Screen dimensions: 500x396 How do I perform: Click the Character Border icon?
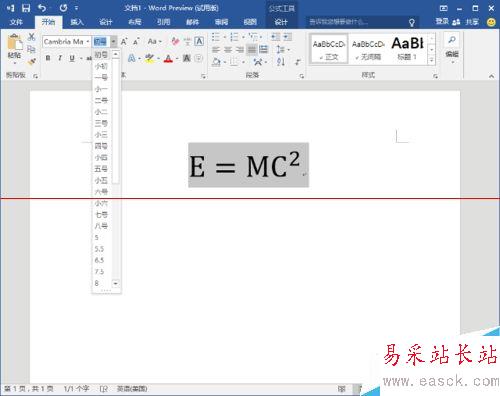[x=199, y=41]
